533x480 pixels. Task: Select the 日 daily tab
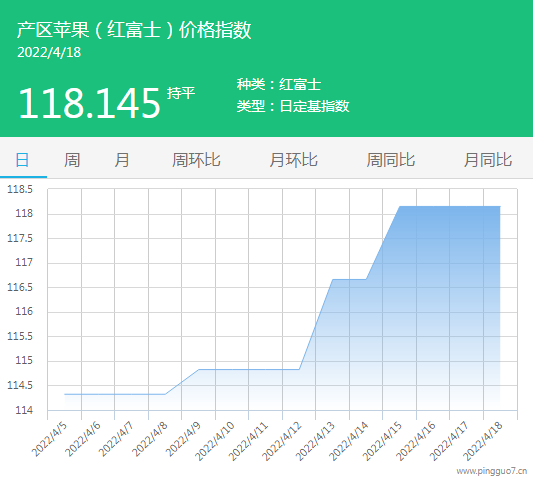[22, 160]
